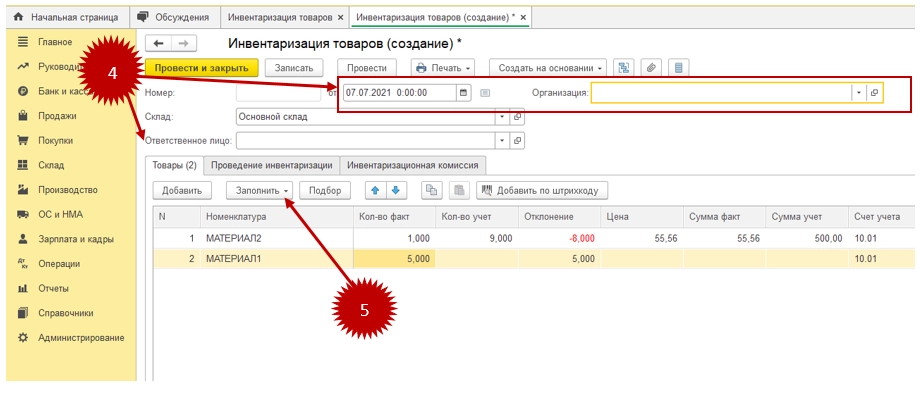Click the forward navigation arrow
The width and height of the screenshot is (920, 393).
(x=184, y=44)
